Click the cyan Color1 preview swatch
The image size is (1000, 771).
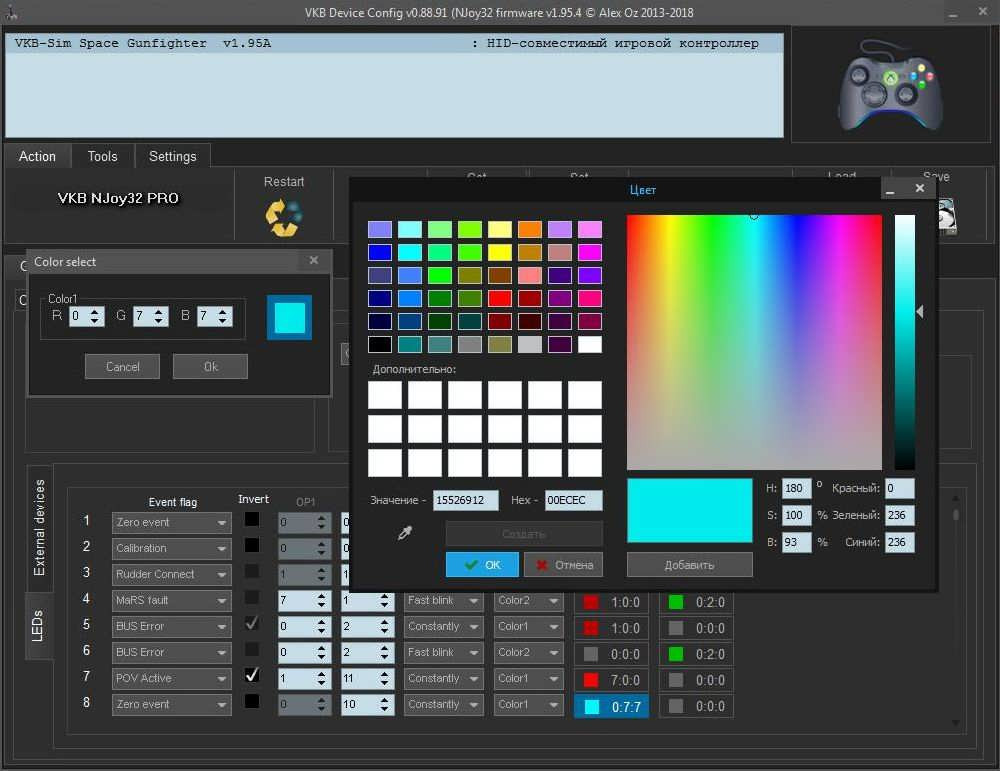(x=289, y=317)
